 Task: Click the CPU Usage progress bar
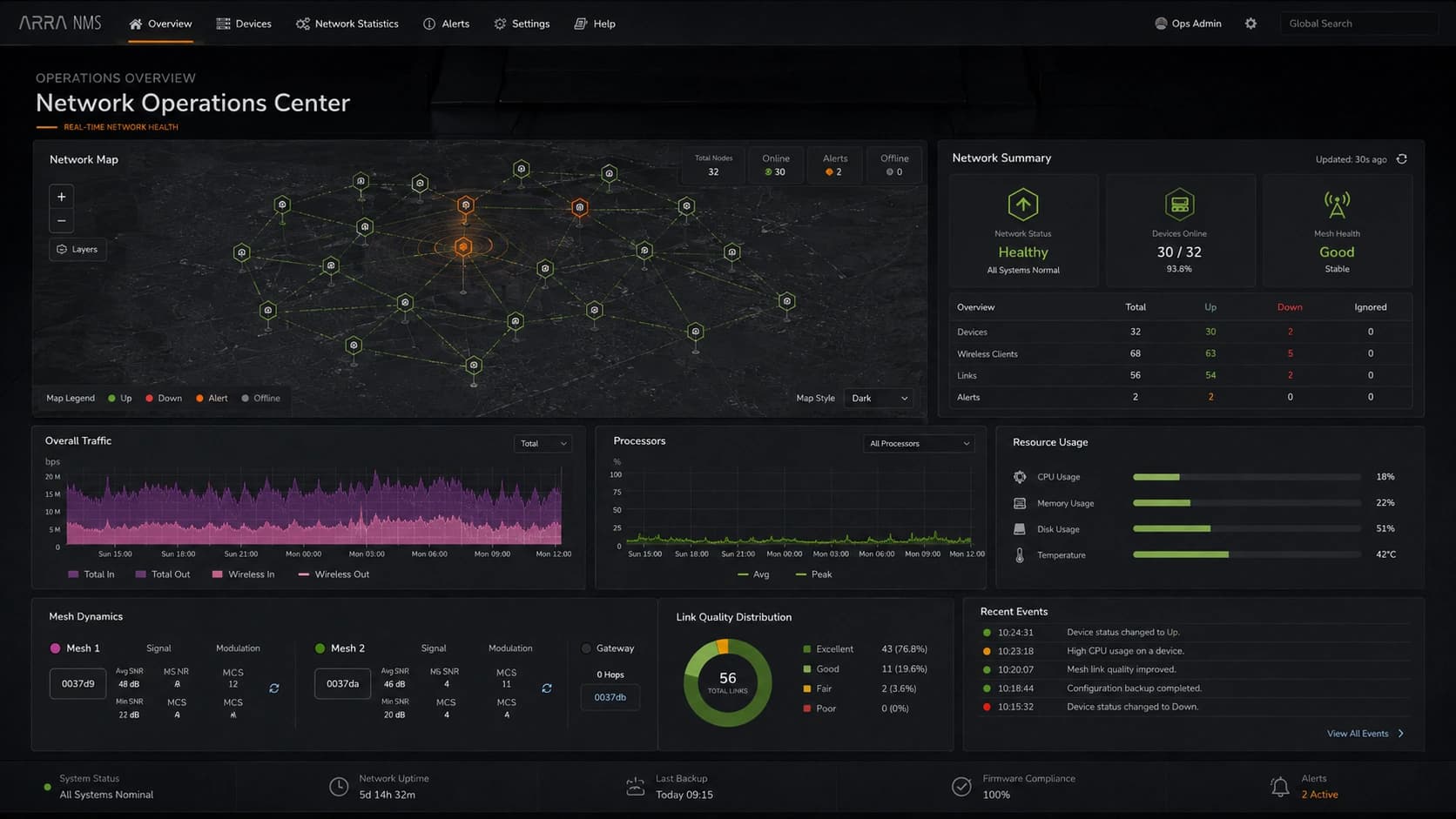(1247, 477)
